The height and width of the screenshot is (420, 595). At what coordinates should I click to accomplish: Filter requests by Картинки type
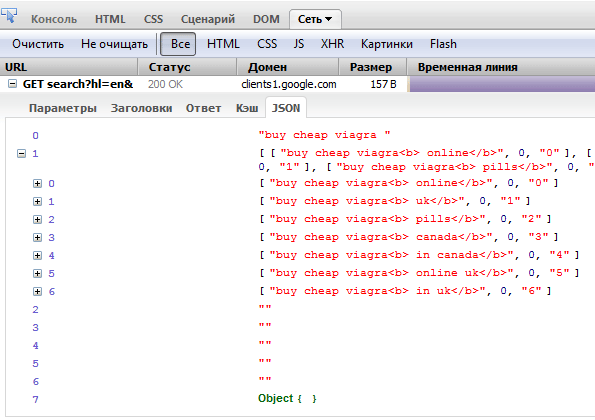click(x=387, y=44)
